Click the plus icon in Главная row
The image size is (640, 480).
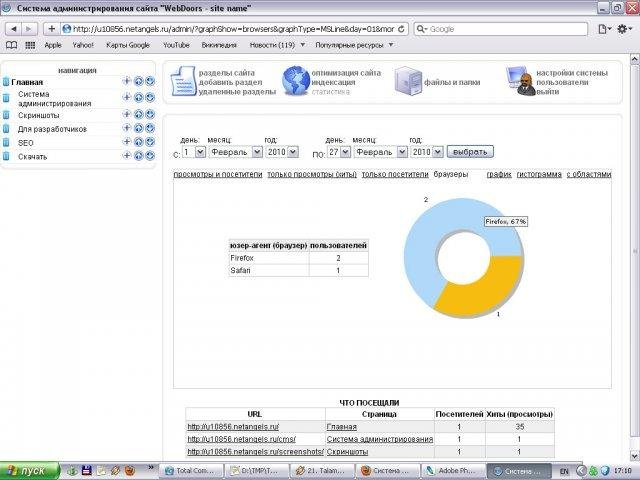coord(127,81)
